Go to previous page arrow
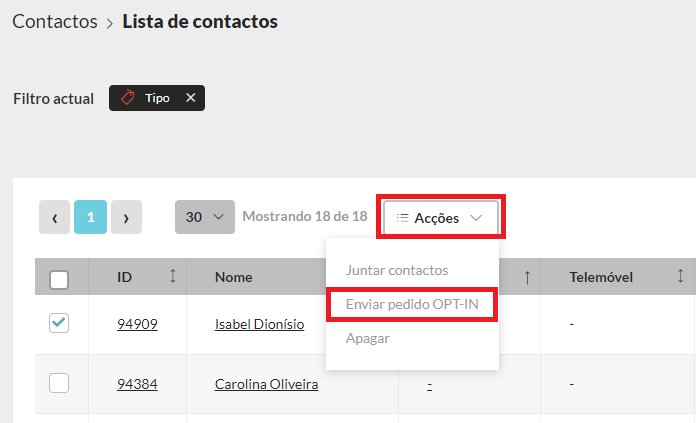The image size is (696, 423). pyautogui.click(x=54, y=217)
